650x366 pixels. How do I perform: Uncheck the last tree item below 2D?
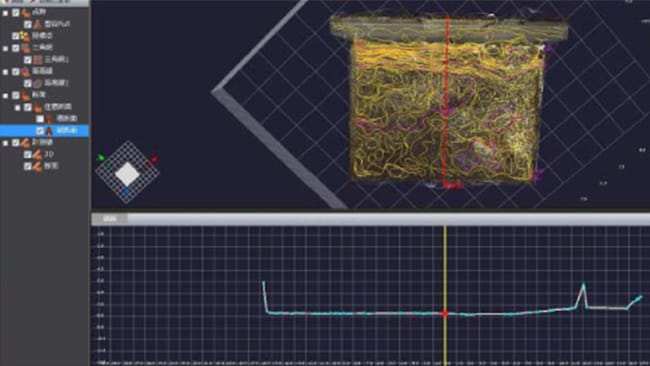coord(27,166)
